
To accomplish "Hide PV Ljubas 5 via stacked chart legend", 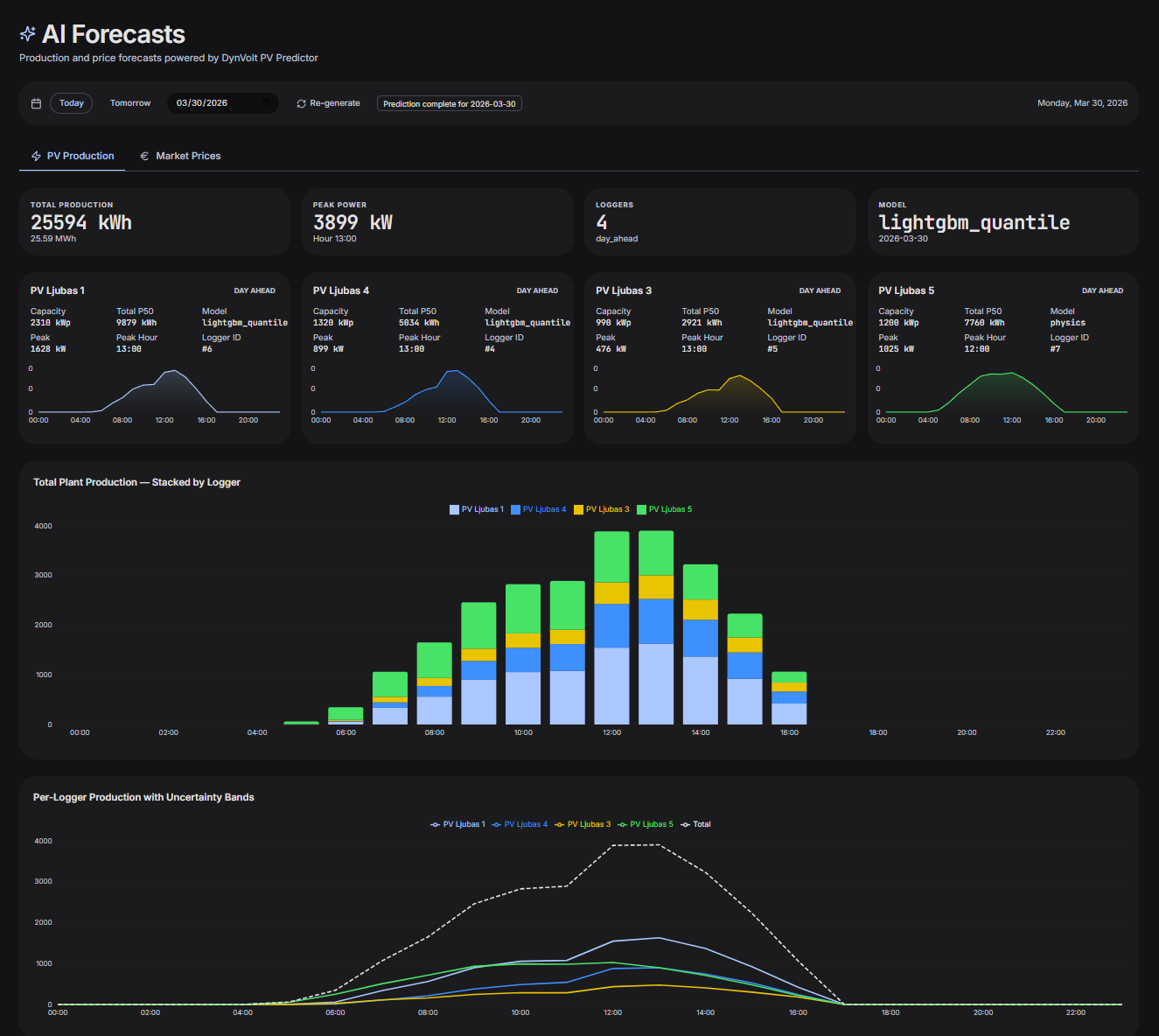I will [665, 508].
